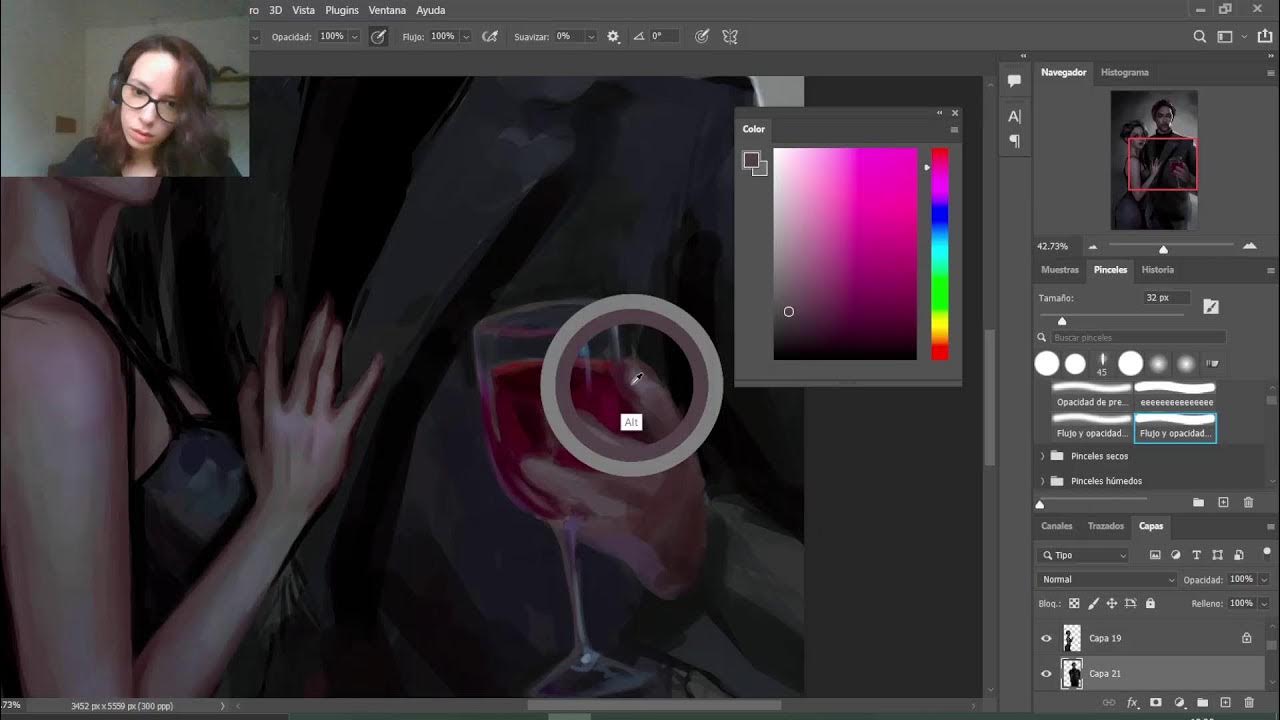This screenshot has height=720, width=1280.
Task: Create new brush plus icon in Pinceles
Action: point(1223,502)
